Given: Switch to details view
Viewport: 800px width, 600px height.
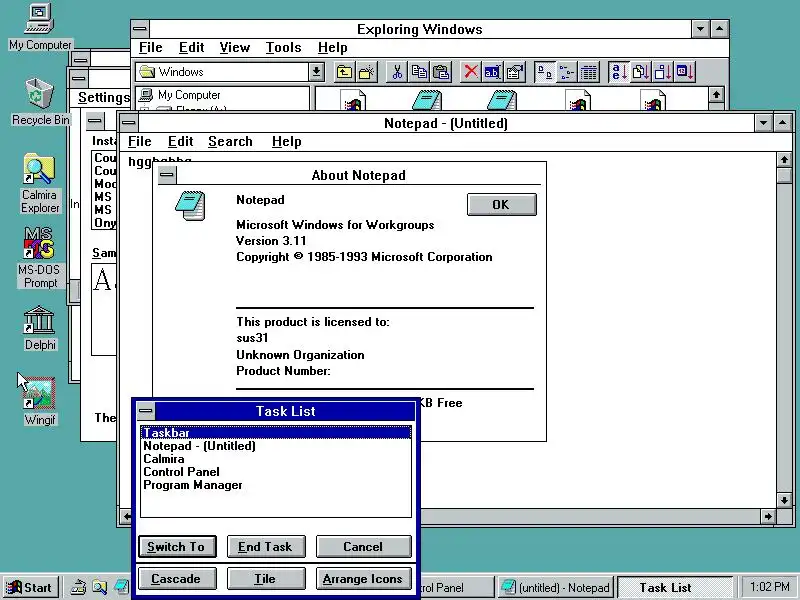Looking at the screenshot, I should (x=589, y=72).
